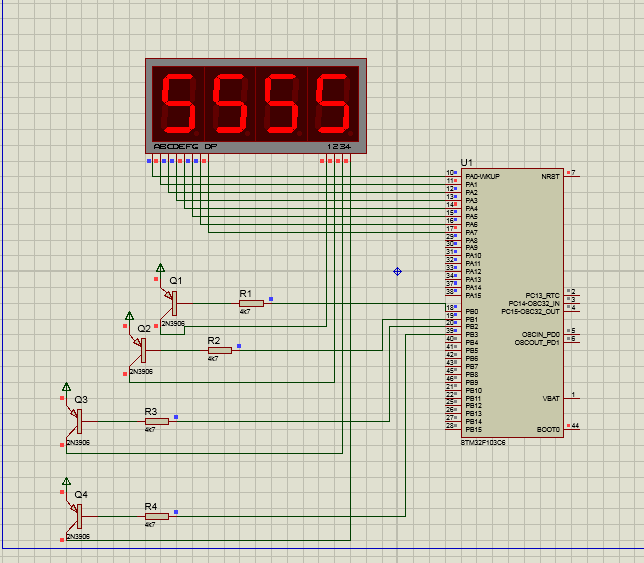Select resistor R1 body in schematic
The height and width of the screenshot is (563, 644).
pos(251,303)
